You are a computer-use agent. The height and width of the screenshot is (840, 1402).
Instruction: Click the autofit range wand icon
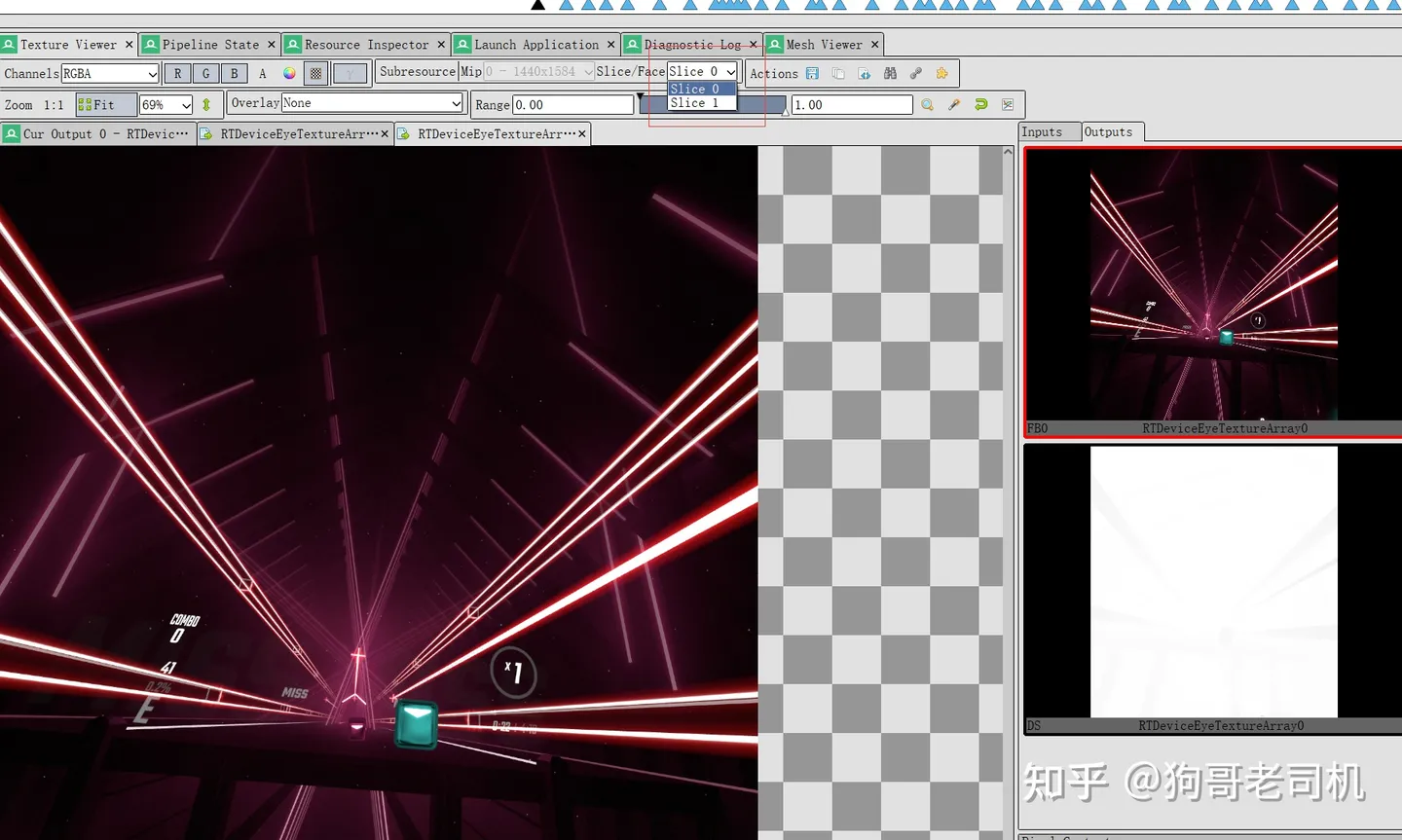tap(954, 104)
